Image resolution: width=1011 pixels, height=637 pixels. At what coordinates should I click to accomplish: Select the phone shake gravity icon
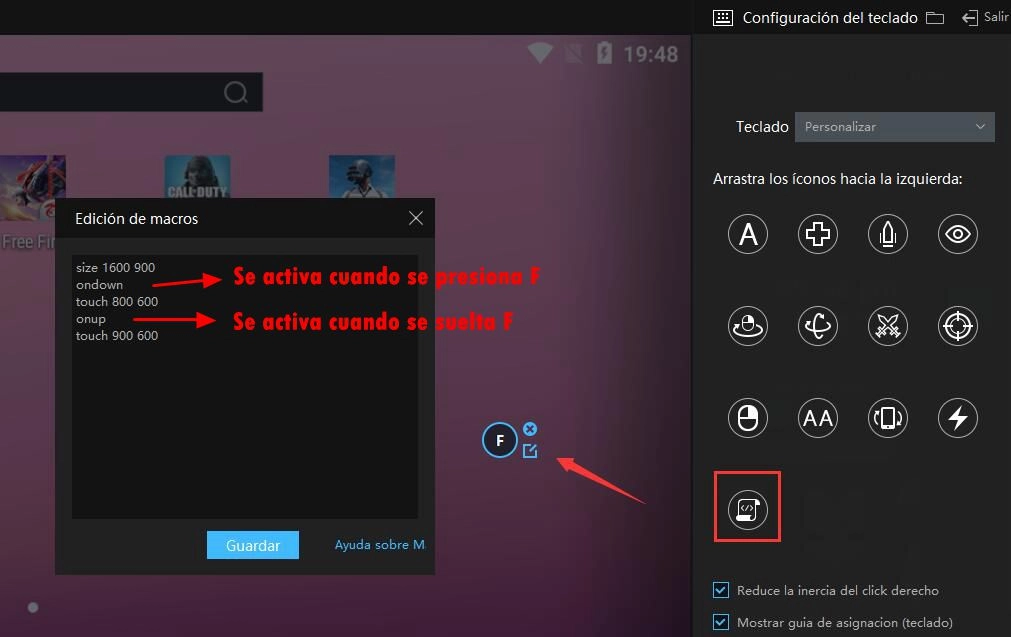point(888,418)
